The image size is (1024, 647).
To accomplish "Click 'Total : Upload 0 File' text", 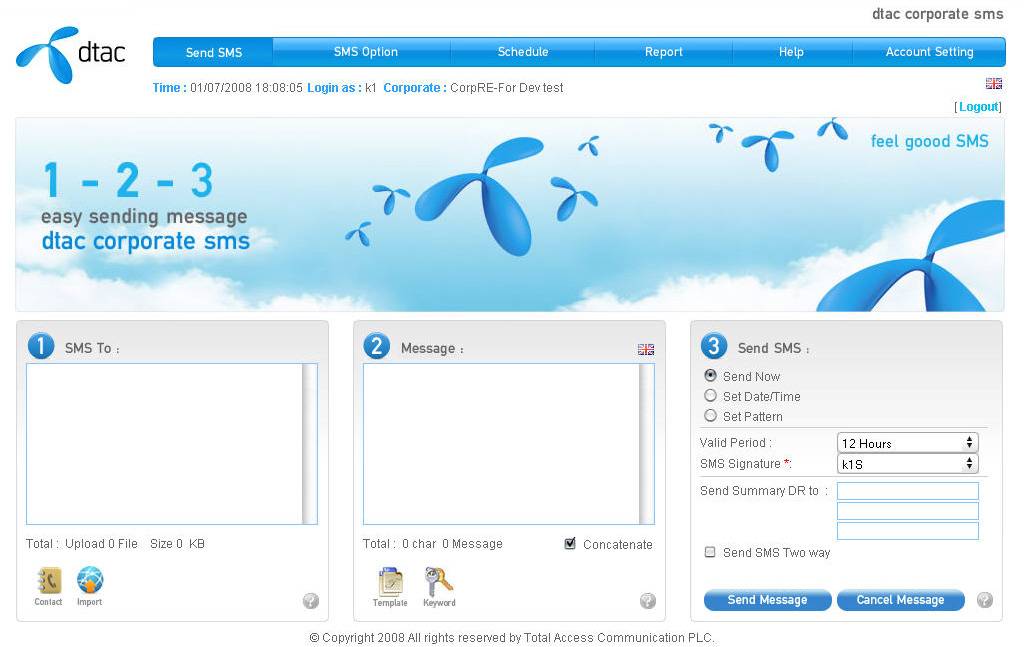I will pos(82,544).
